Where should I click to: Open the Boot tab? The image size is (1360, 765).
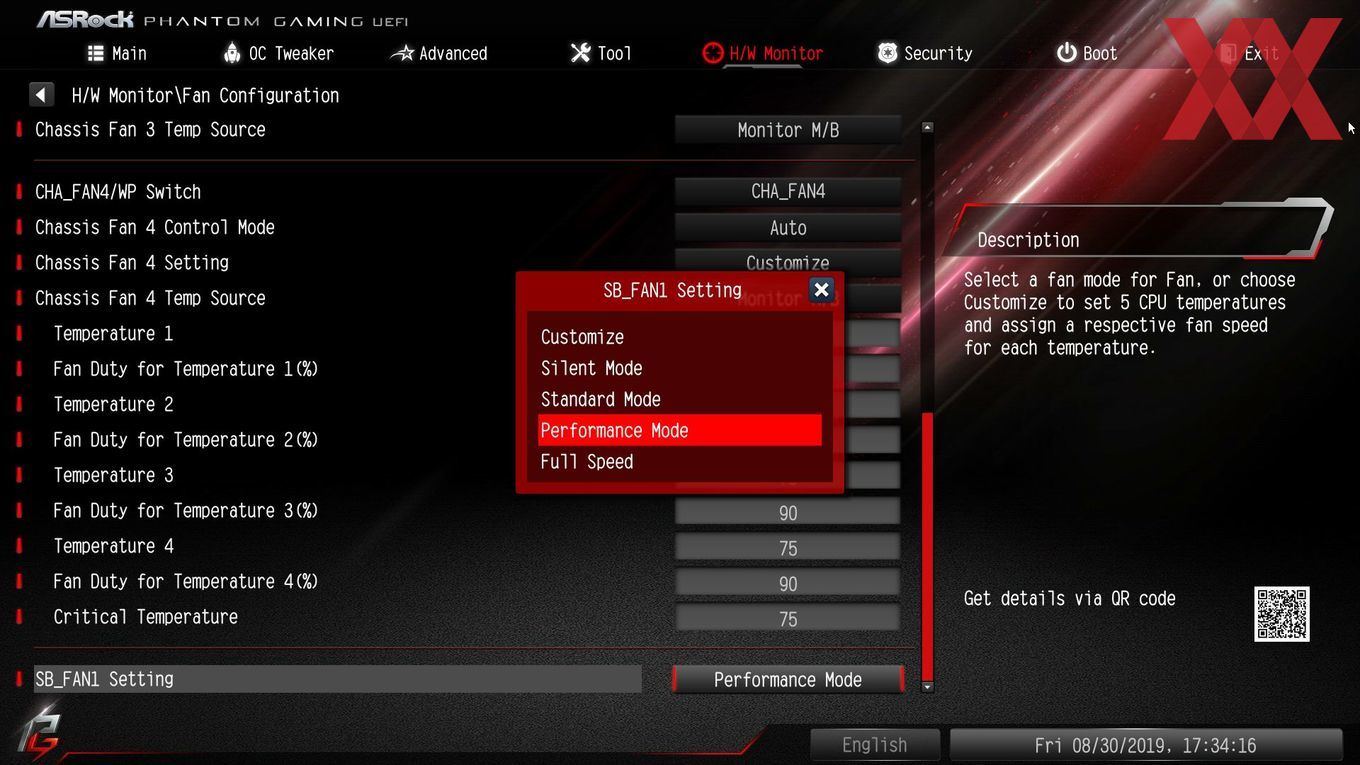1087,53
